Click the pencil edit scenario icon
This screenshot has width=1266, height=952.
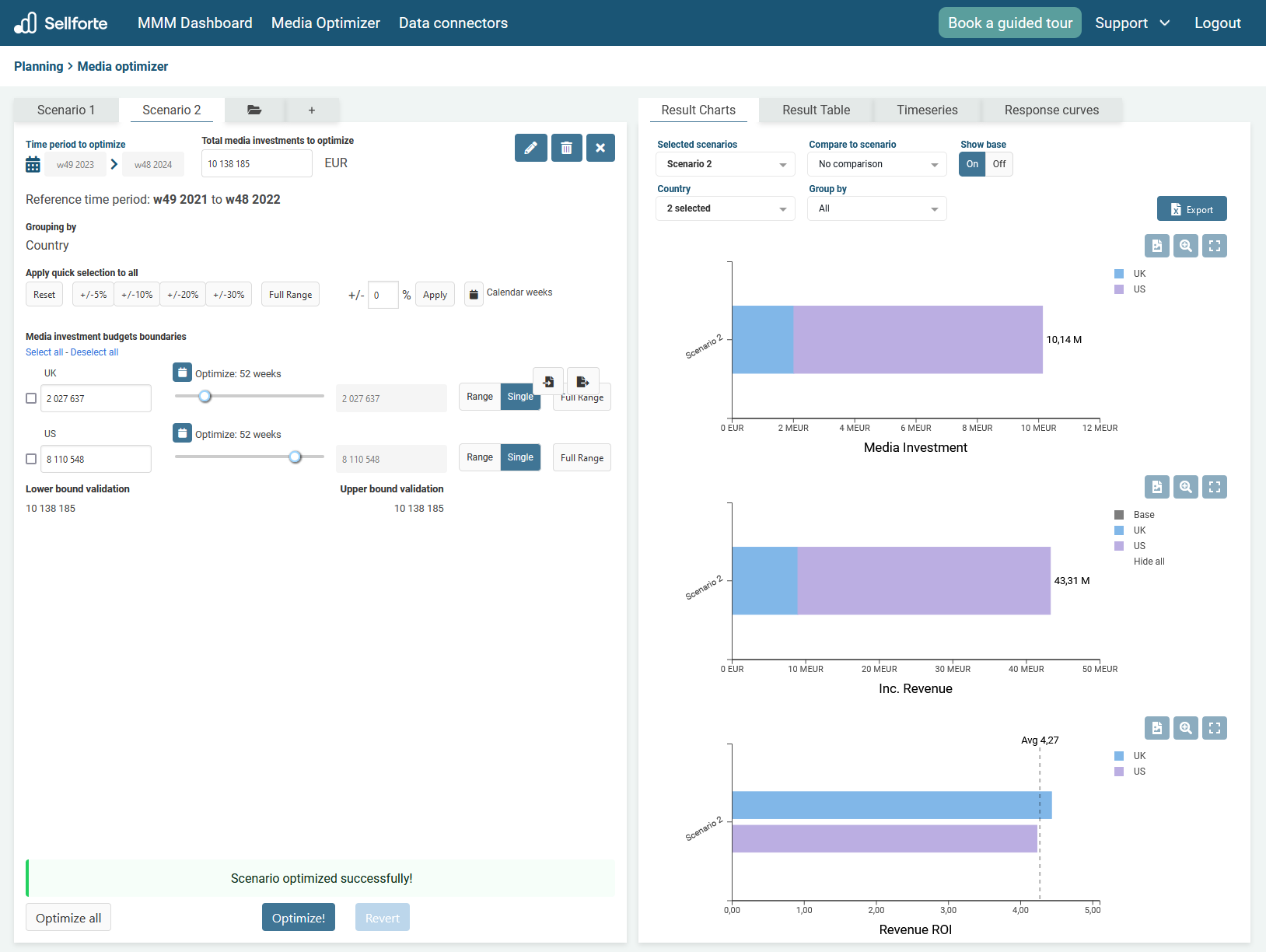coord(530,148)
